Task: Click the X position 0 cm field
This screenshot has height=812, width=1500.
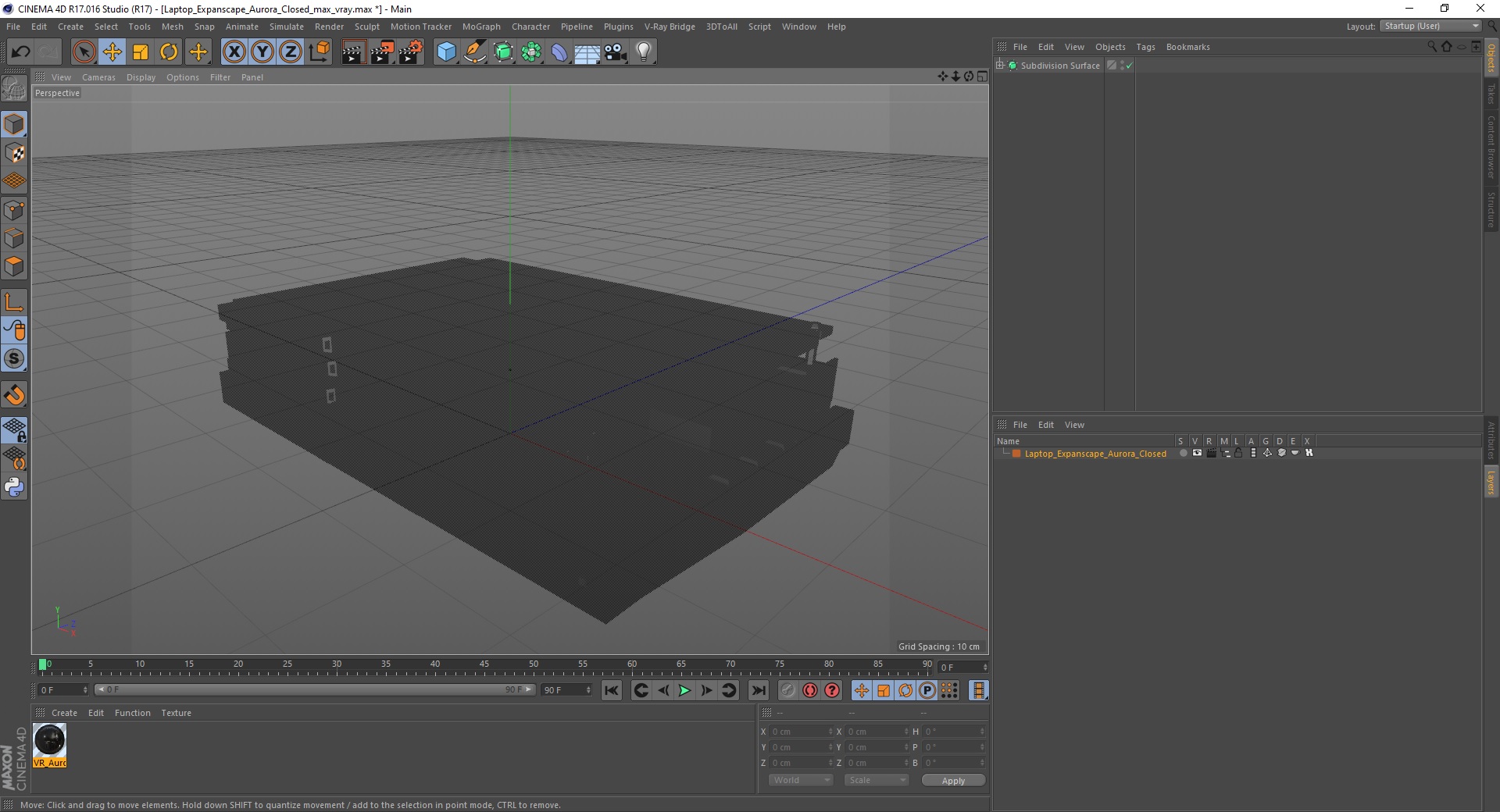Action: pos(800,732)
